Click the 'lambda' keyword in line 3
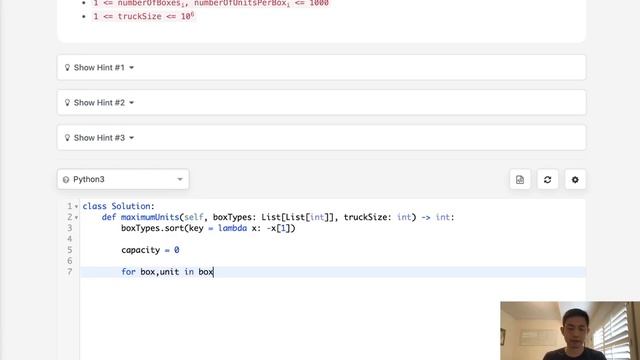This screenshot has height=360, width=640. [x=232, y=228]
